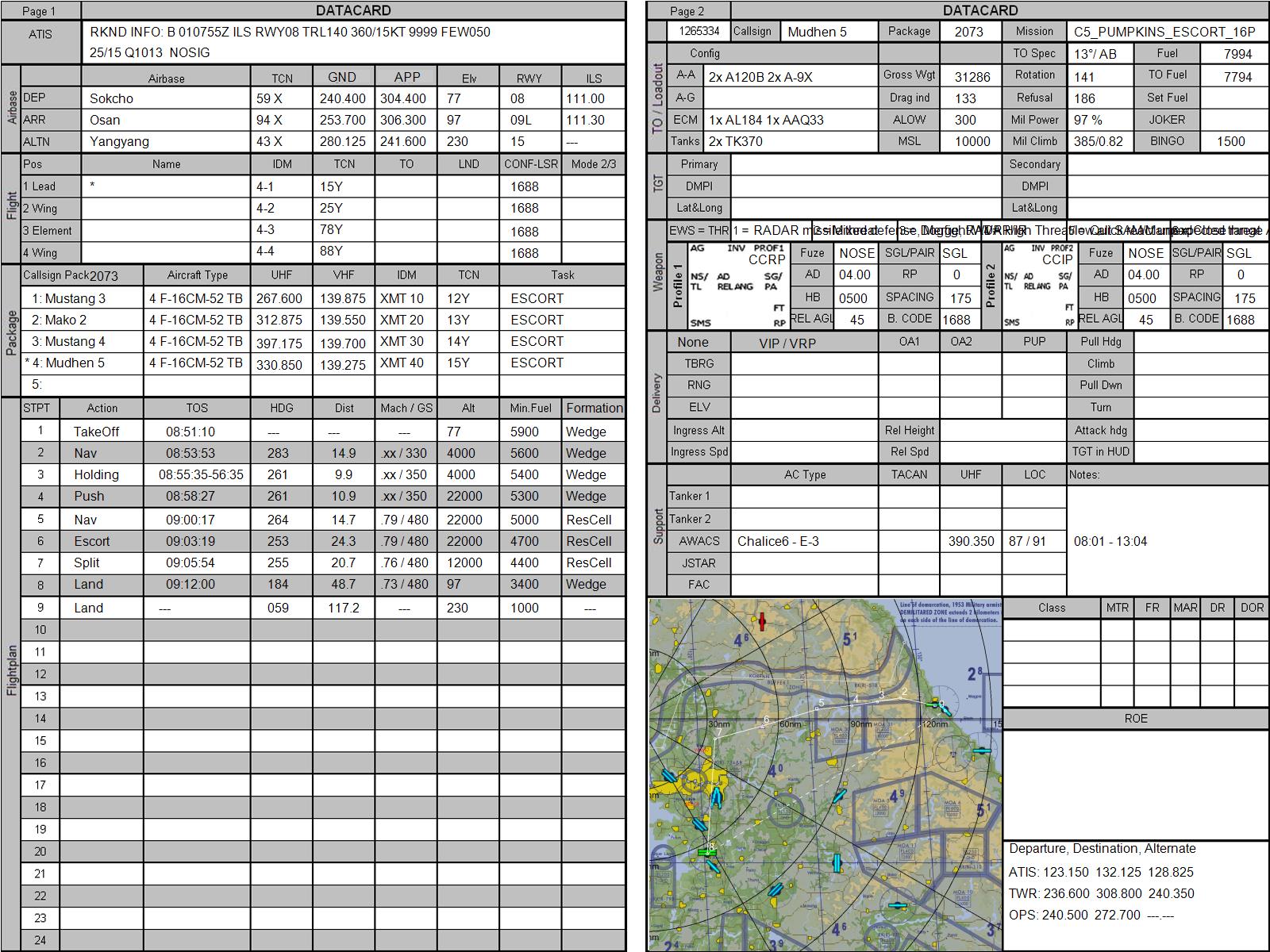Select the Mission field C5_PUMPKINS_ESCORT_16P
This screenshot has width=1270, height=952.
coord(1164,32)
